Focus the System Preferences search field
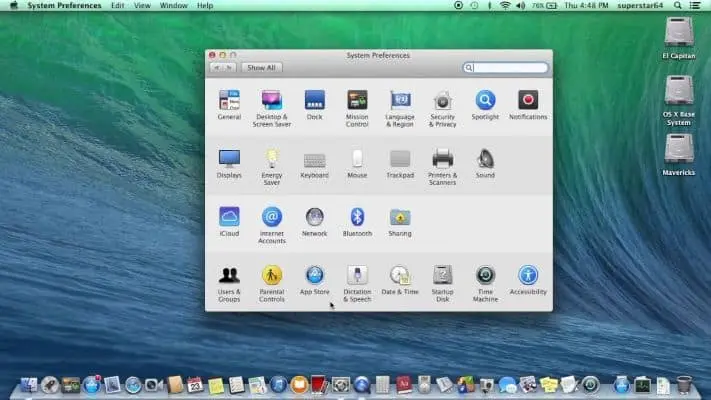Image resolution: width=711 pixels, height=400 pixels. (x=505, y=68)
